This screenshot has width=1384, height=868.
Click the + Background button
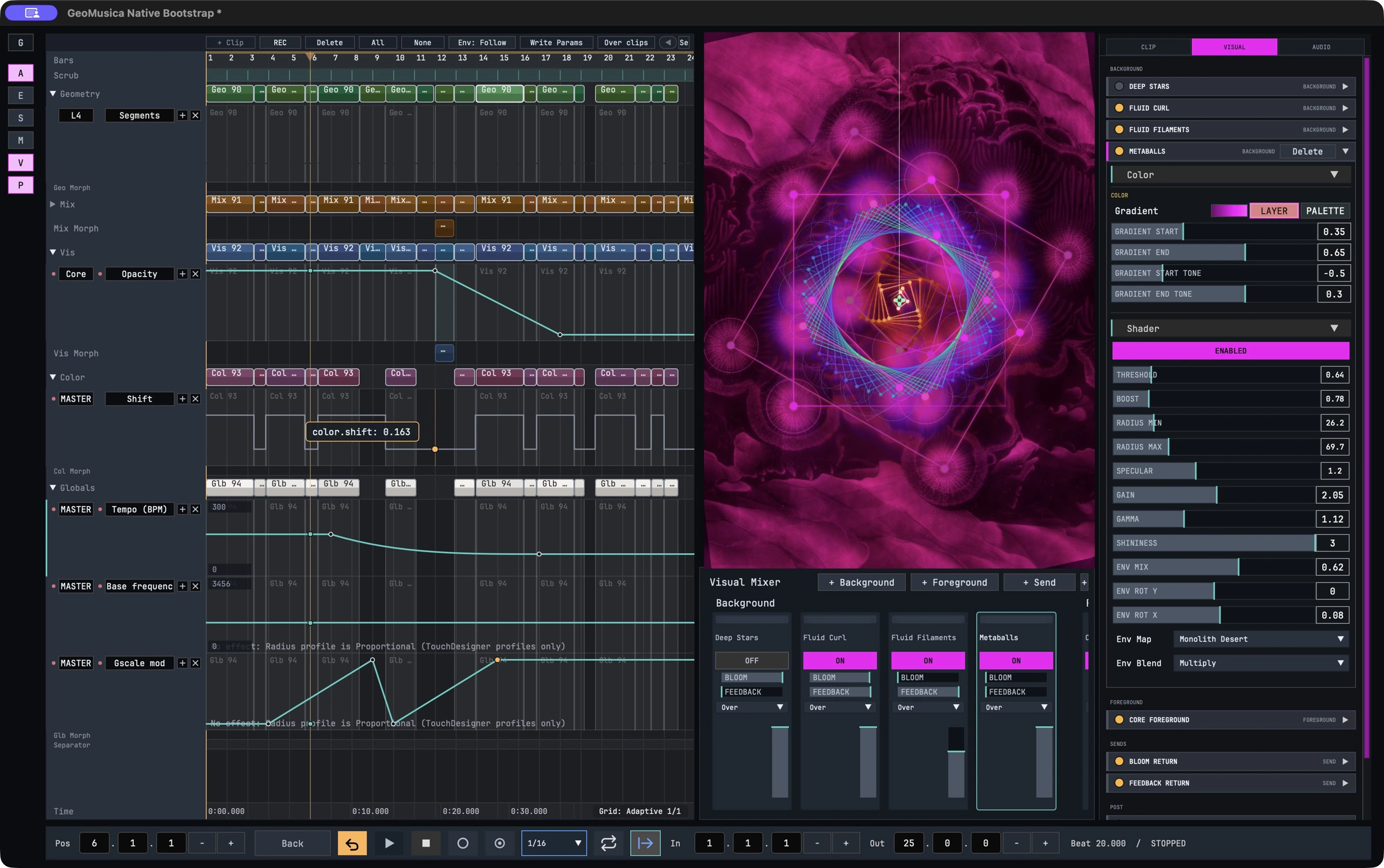[861, 583]
